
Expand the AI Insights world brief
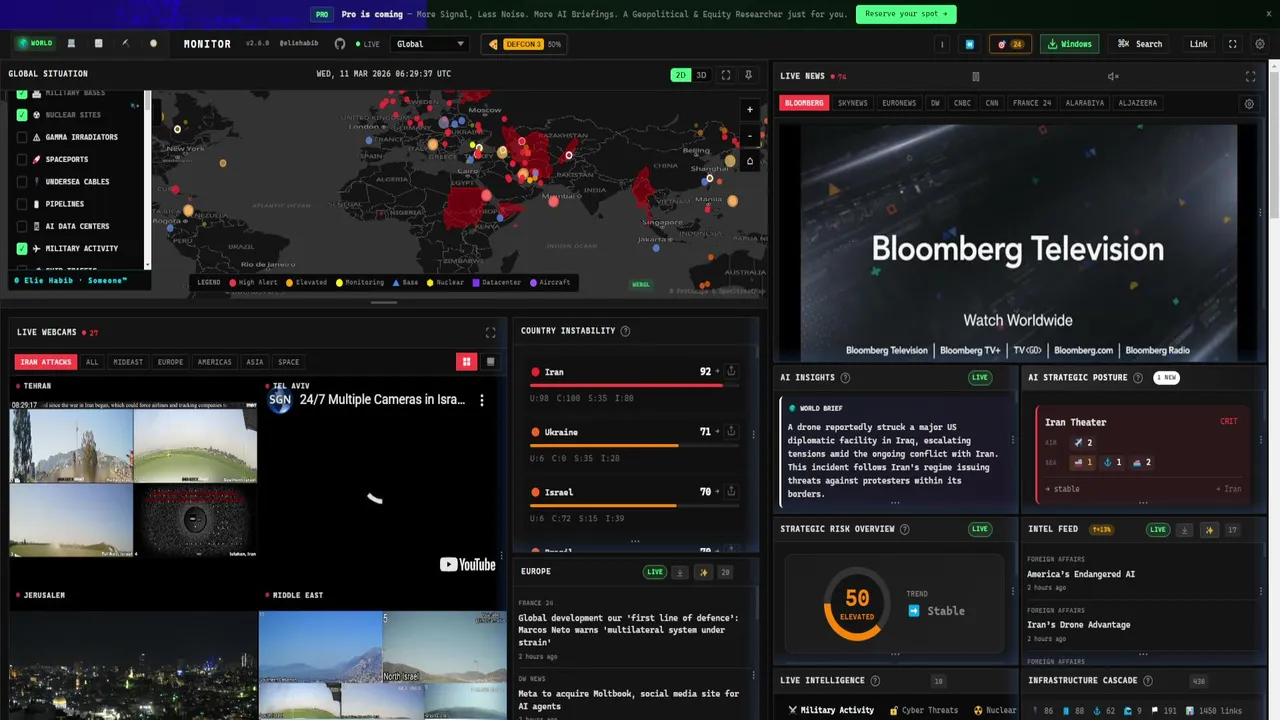point(895,503)
